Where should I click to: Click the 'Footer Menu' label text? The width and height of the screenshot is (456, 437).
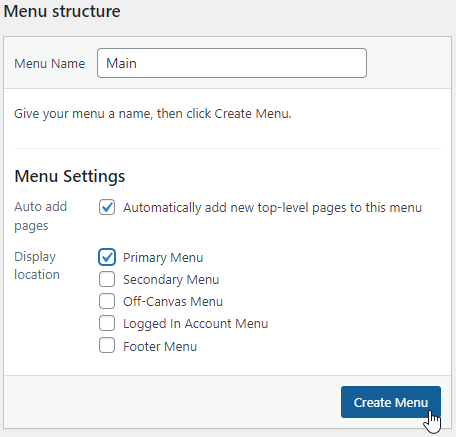pos(160,346)
